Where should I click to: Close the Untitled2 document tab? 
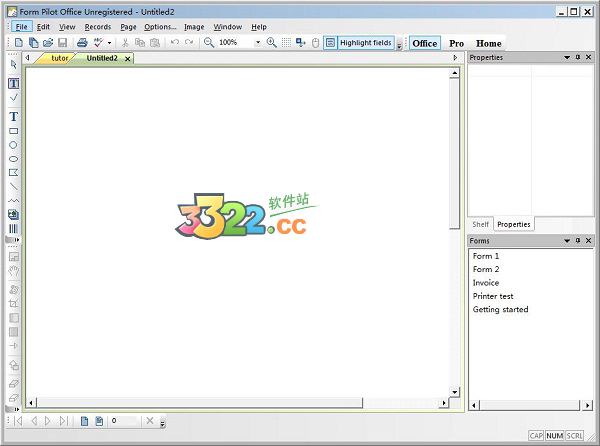127,59
